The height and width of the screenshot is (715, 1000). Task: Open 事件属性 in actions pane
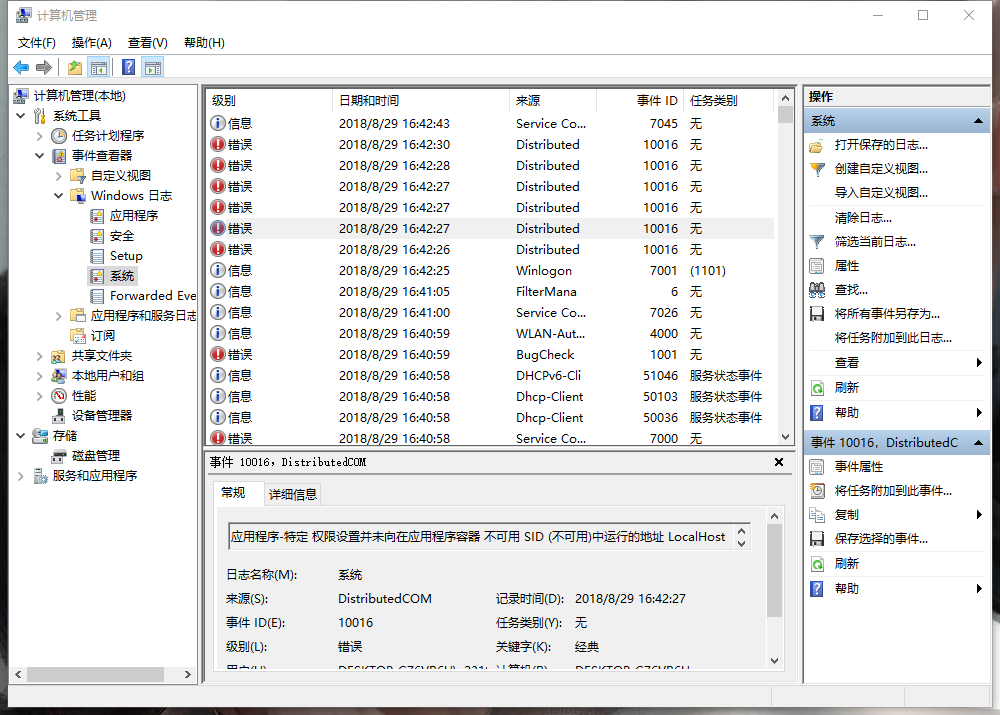(858, 467)
